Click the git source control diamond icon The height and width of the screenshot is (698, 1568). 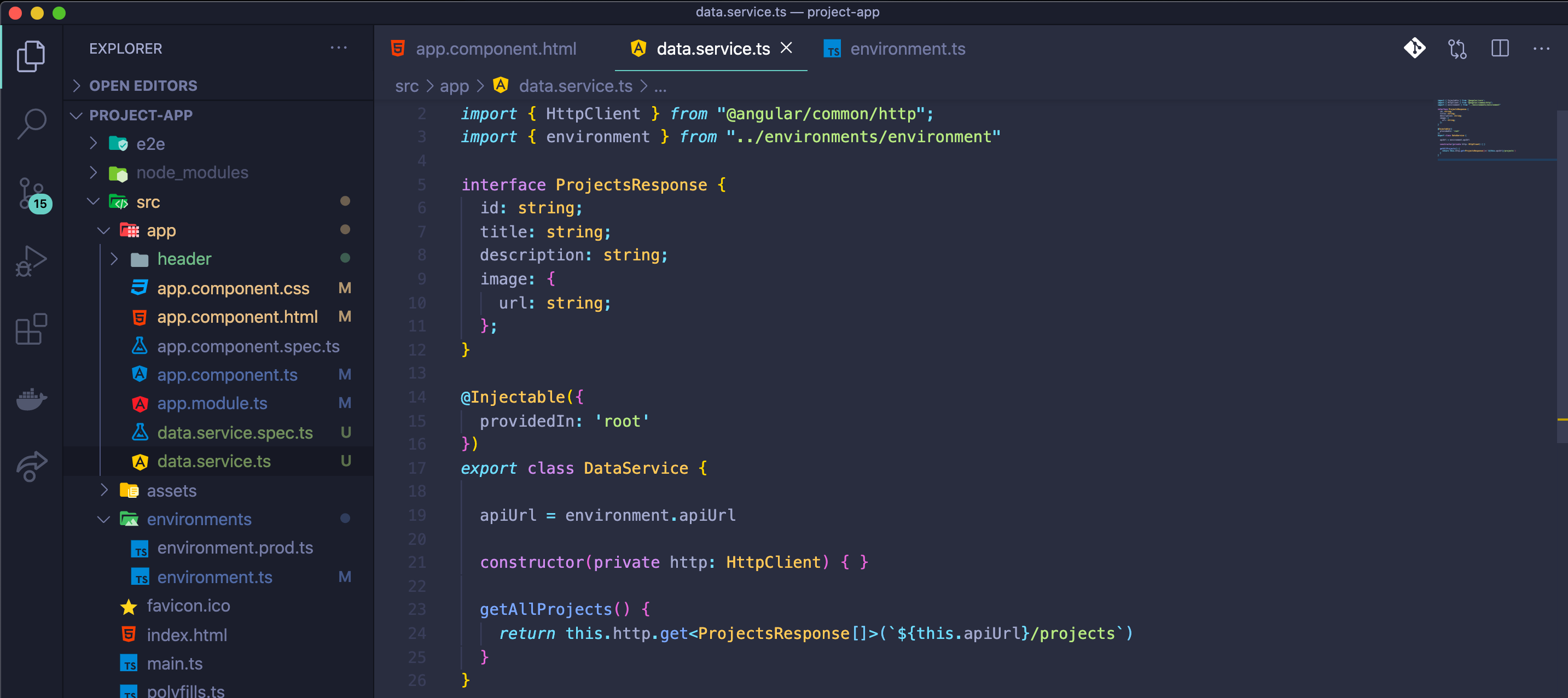click(x=1414, y=49)
